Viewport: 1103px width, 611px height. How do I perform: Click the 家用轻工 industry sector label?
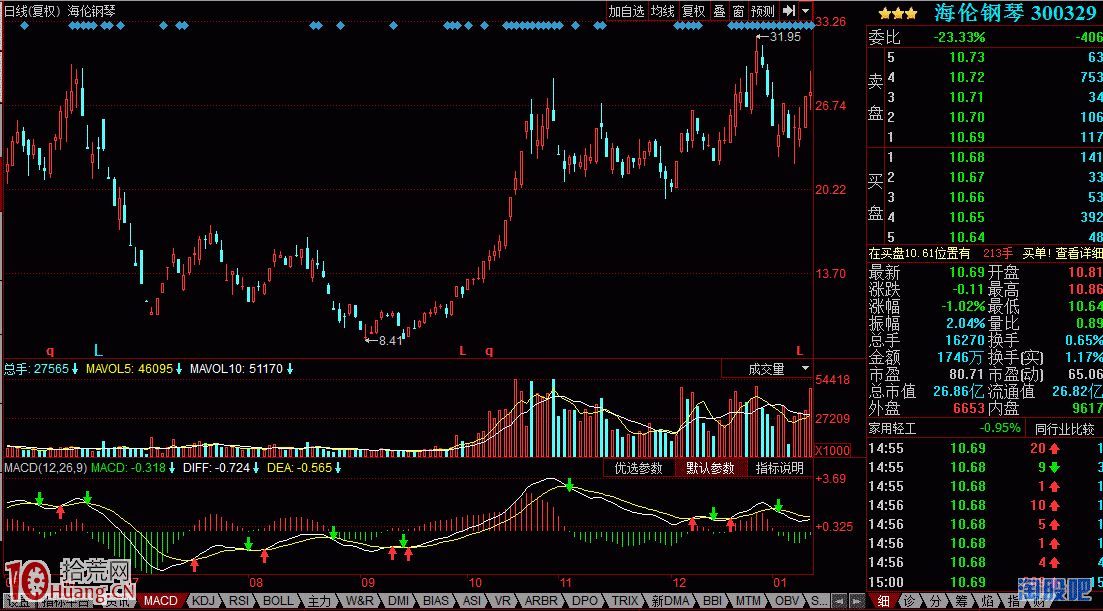(x=893, y=428)
